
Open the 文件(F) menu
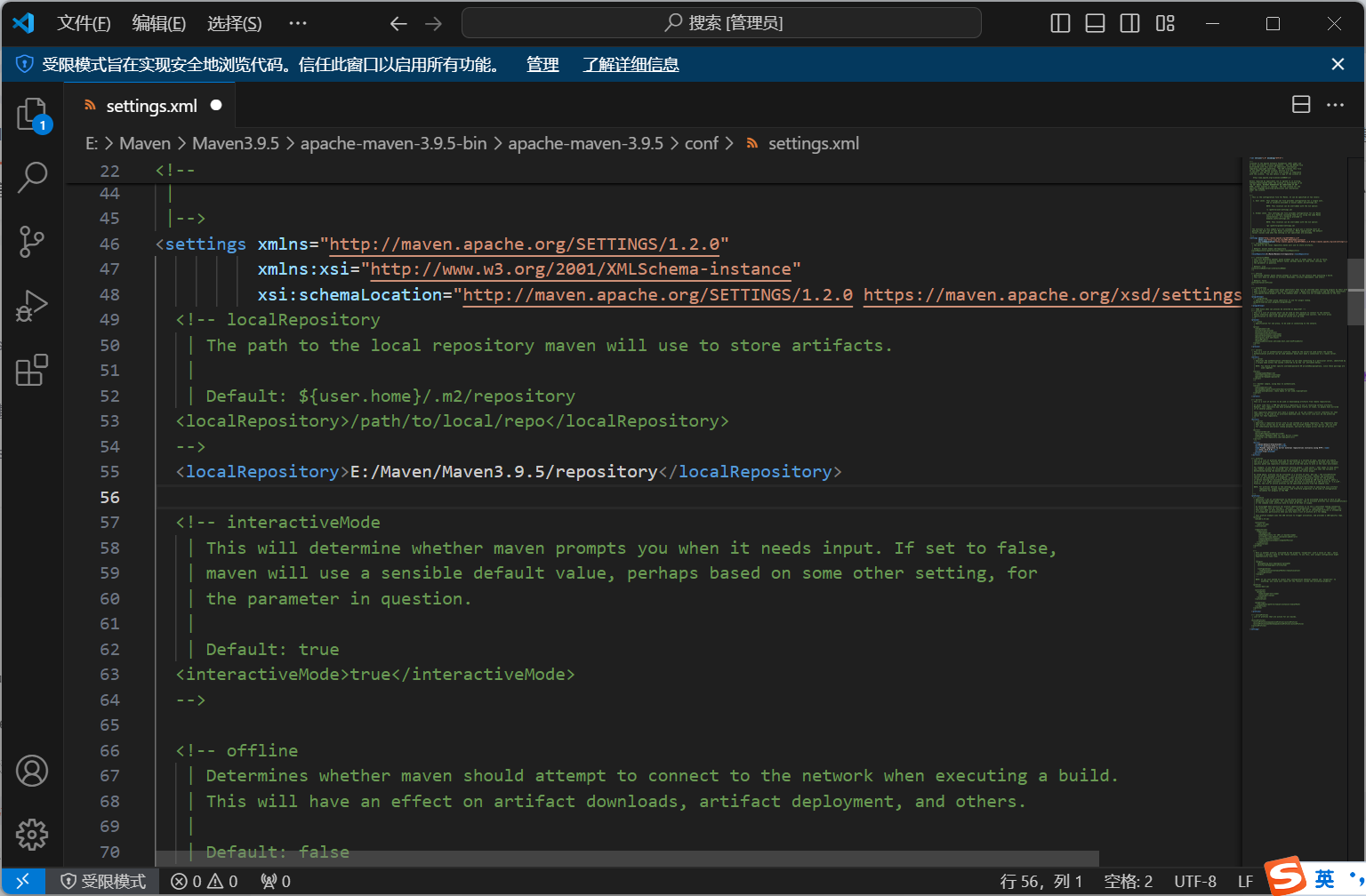pos(84,23)
